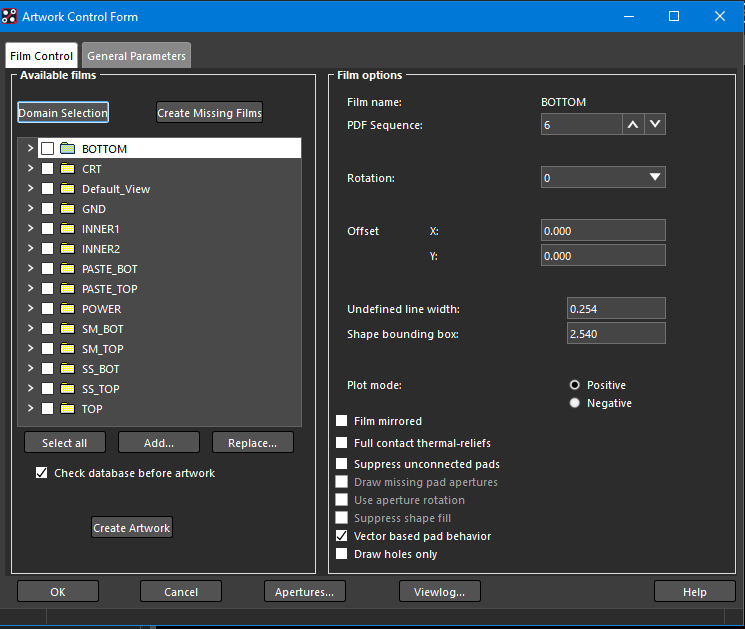Click the INNER2 film folder icon
This screenshot has width=745, height=629.
coord(67,248)
